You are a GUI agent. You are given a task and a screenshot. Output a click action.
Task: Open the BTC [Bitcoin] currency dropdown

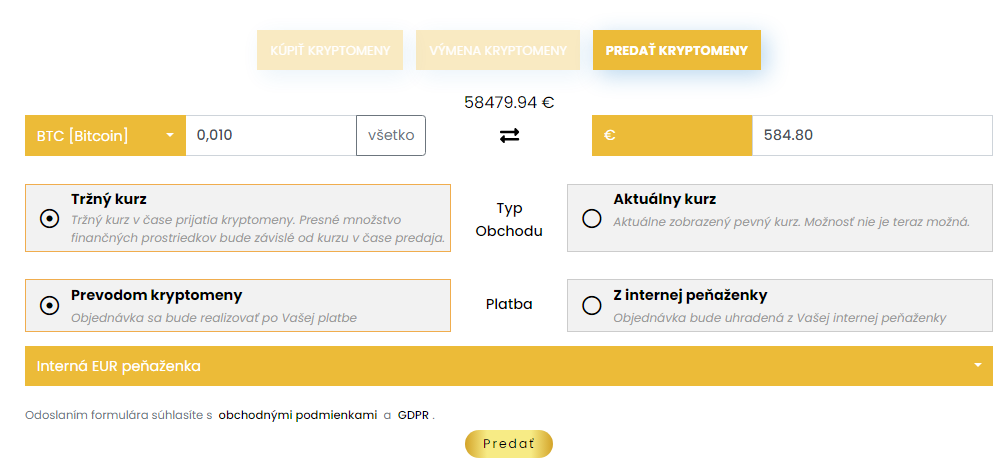coord(105,135)
